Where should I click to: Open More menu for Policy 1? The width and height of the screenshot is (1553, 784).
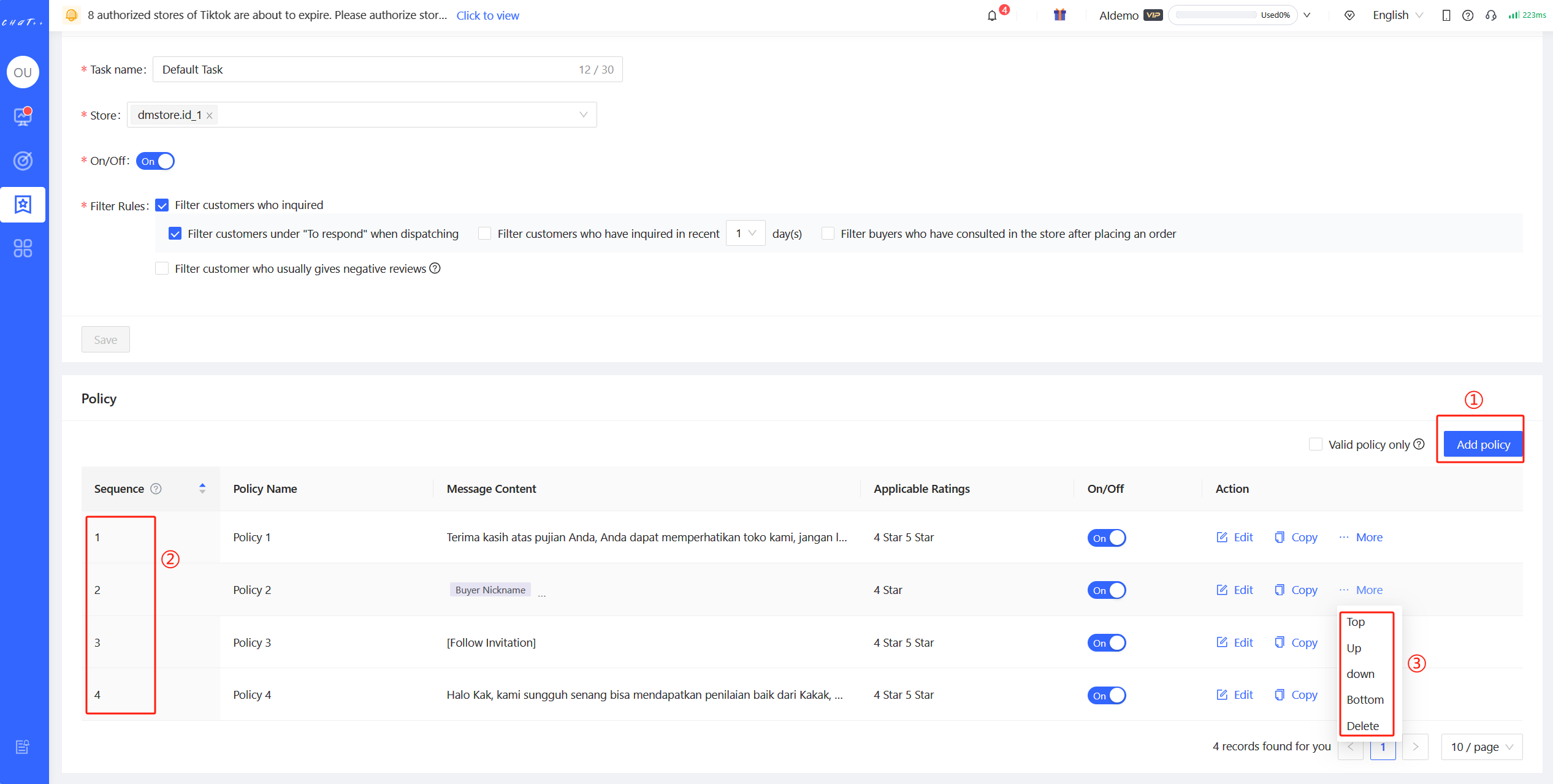[x=1361, y=537]
